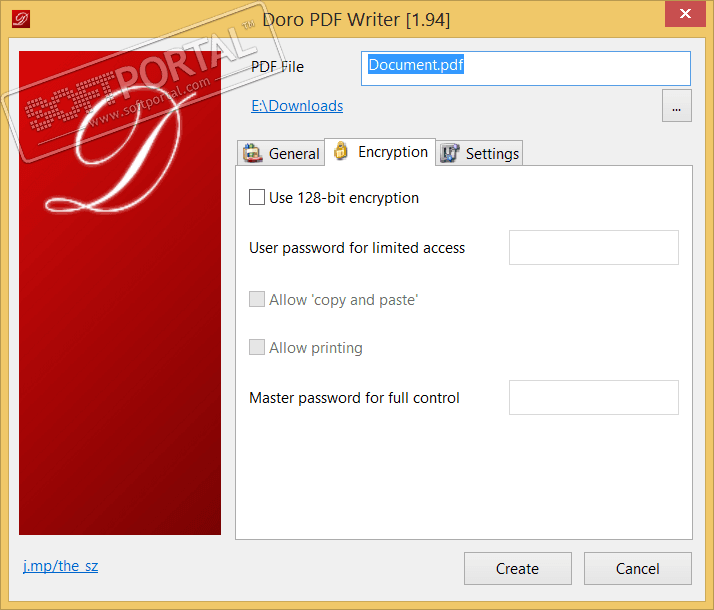Viewport: 714px width, 610px height.
Task: Click the master password input field
Action: pos(594,397)
